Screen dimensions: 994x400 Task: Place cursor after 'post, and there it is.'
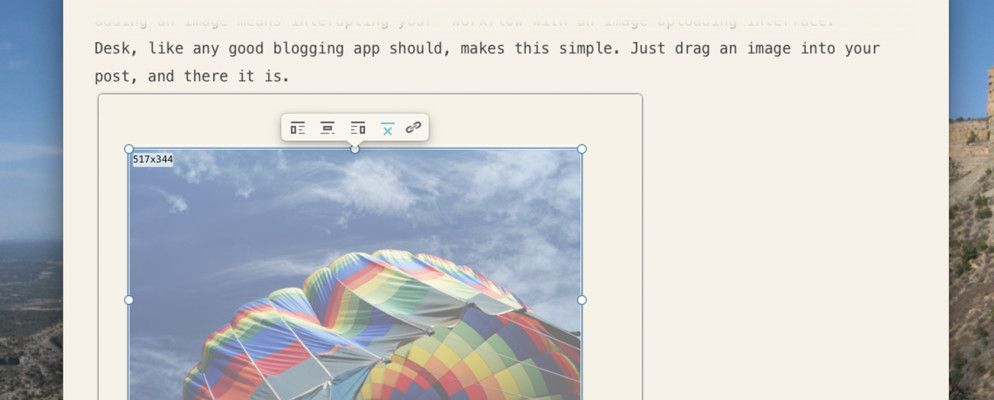coord(290,77)
